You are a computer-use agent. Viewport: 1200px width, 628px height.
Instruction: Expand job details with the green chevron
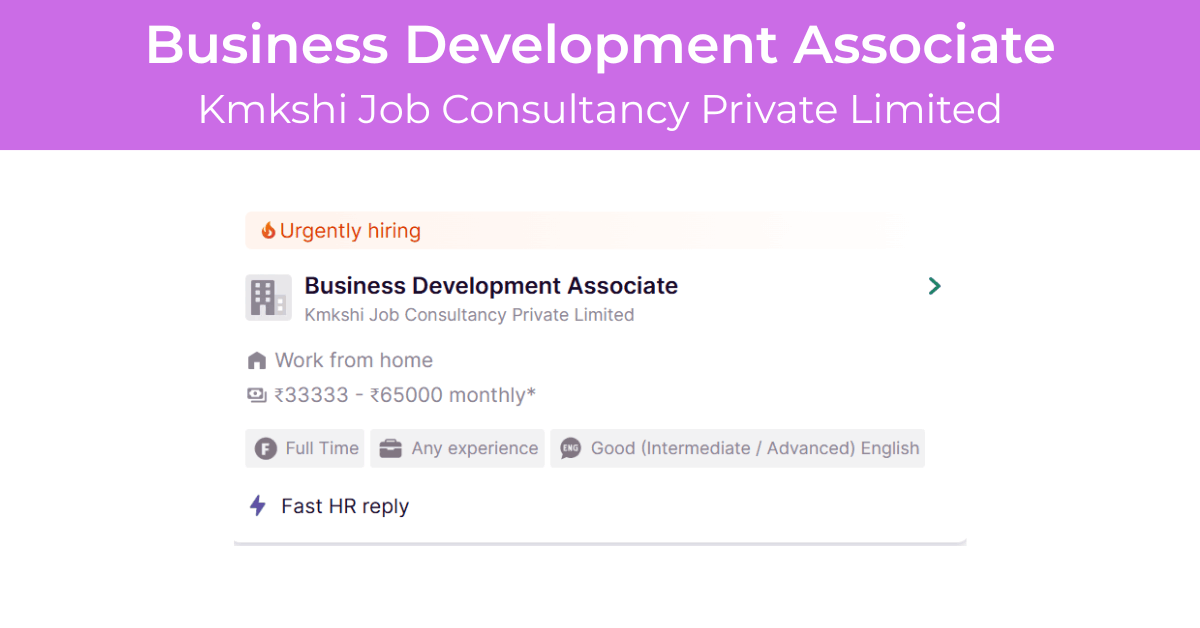[x=934, y=286]
